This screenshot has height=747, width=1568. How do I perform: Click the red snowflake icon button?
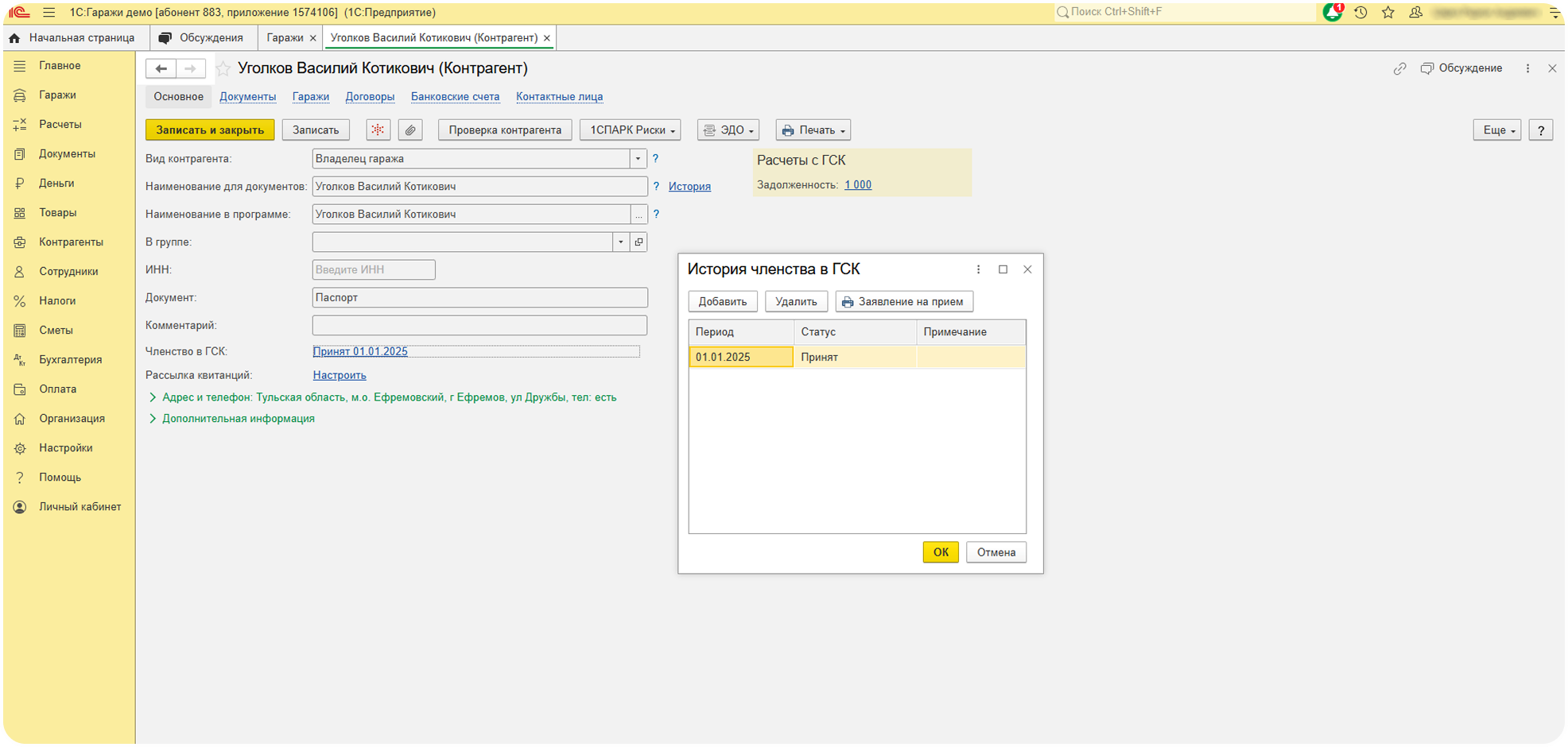click(378, 130)
